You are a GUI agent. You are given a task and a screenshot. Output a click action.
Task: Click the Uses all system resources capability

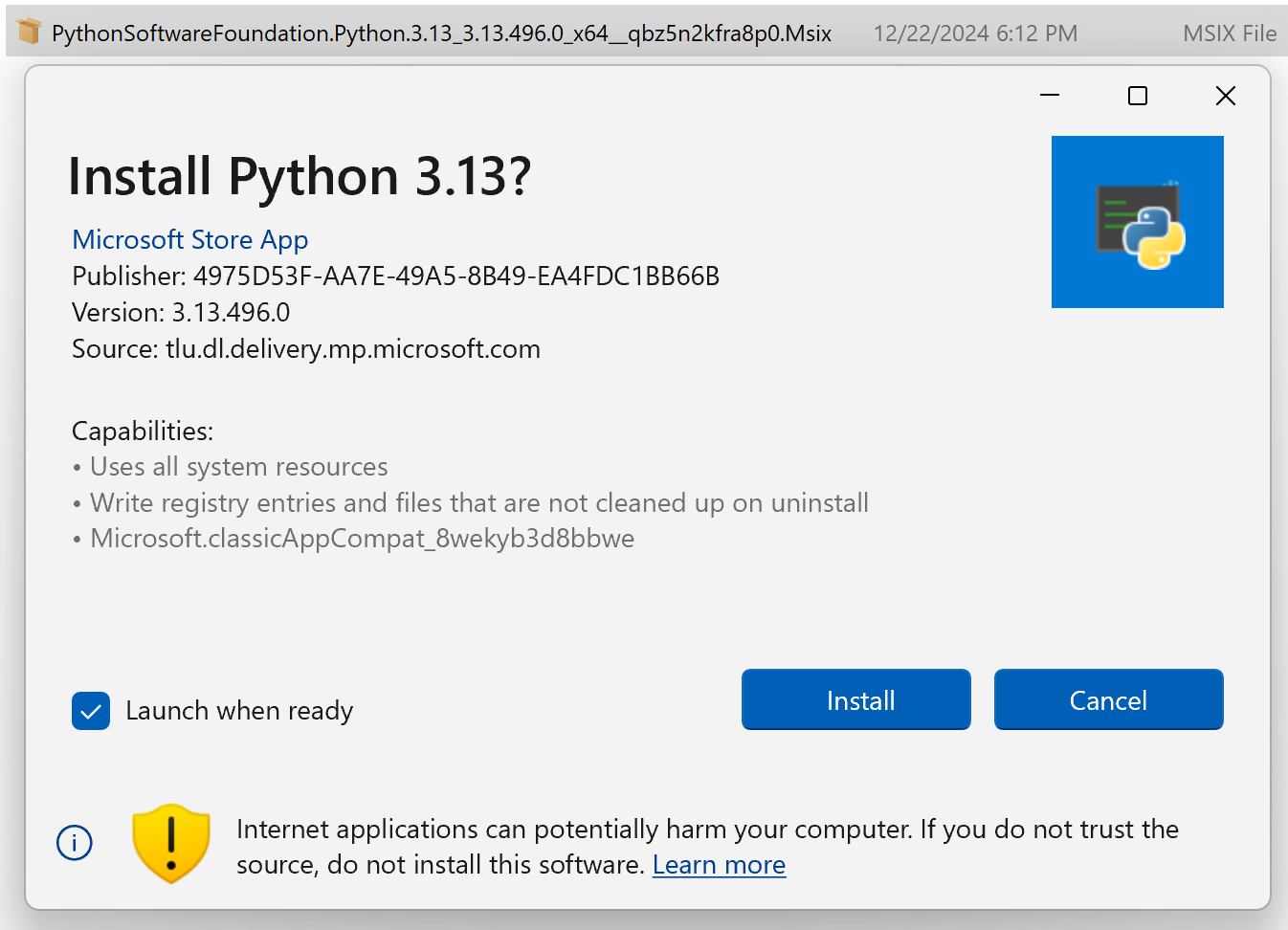[231, 467]
